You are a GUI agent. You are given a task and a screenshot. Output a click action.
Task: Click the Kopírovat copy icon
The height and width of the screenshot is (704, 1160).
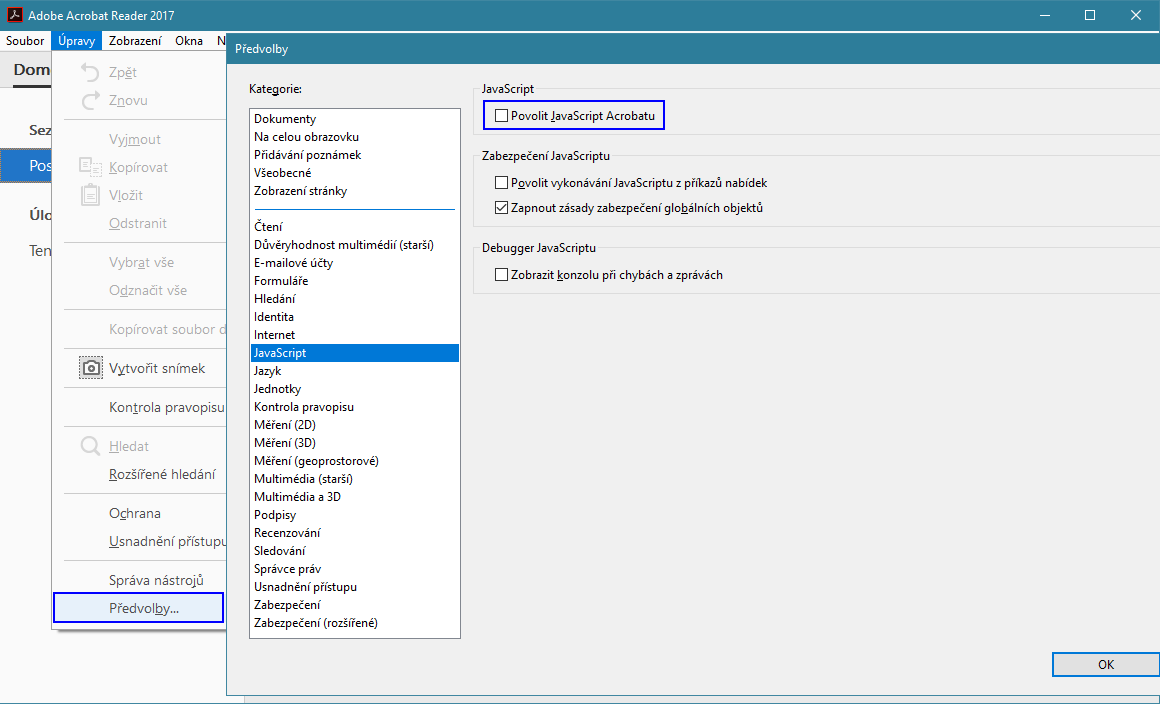90,167
